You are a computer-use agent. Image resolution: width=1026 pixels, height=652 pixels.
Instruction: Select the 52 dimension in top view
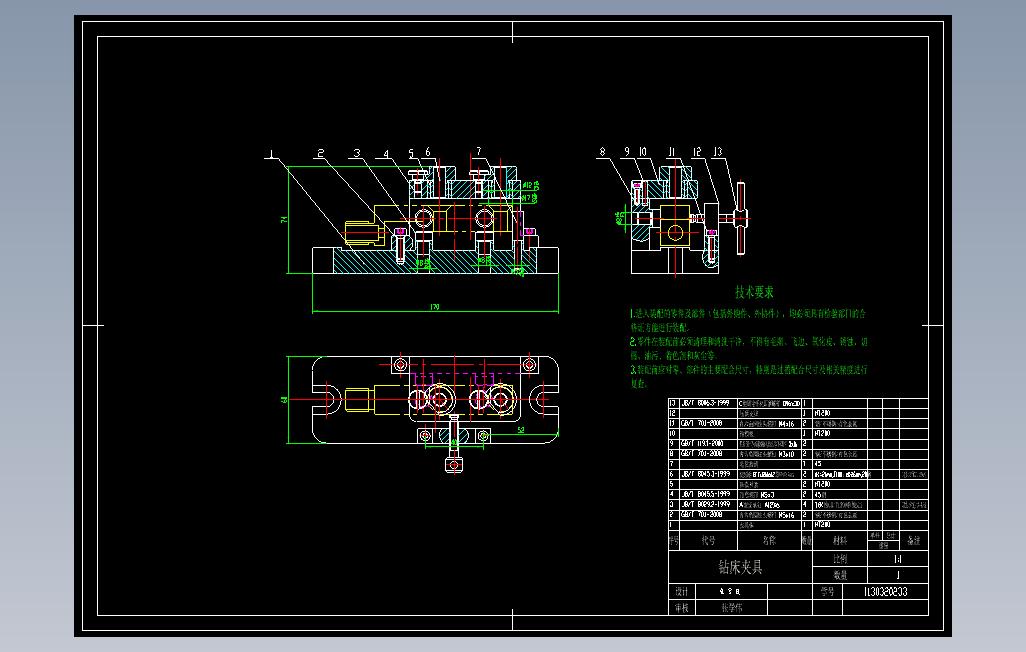[521, 430]
